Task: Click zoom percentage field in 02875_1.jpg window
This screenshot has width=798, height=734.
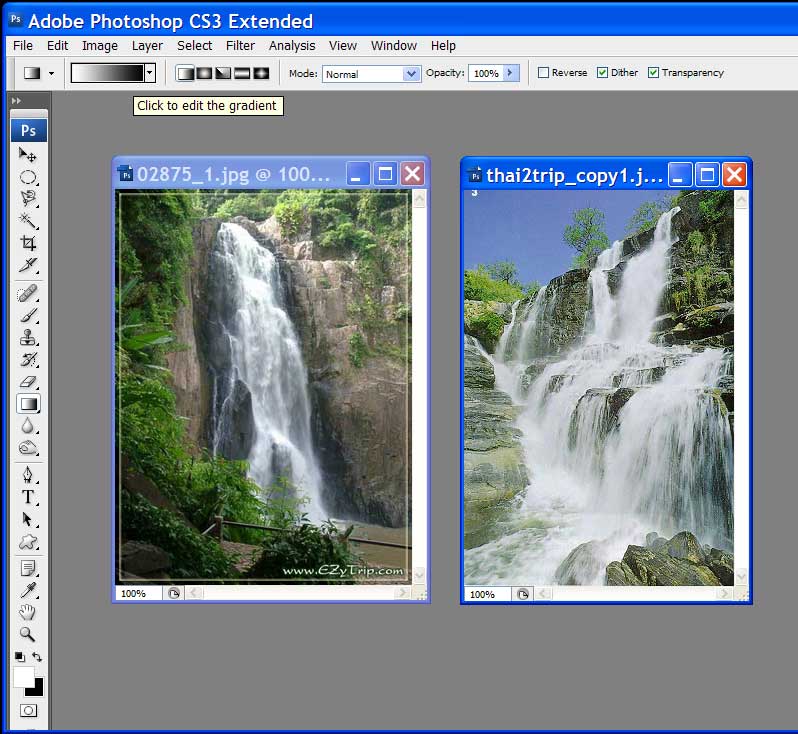Action: point(139,594)
